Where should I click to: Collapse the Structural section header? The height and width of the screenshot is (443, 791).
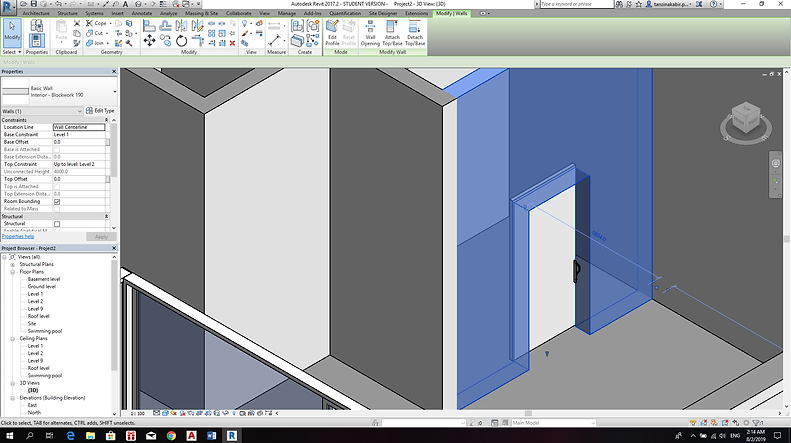[x=106, y=216]
